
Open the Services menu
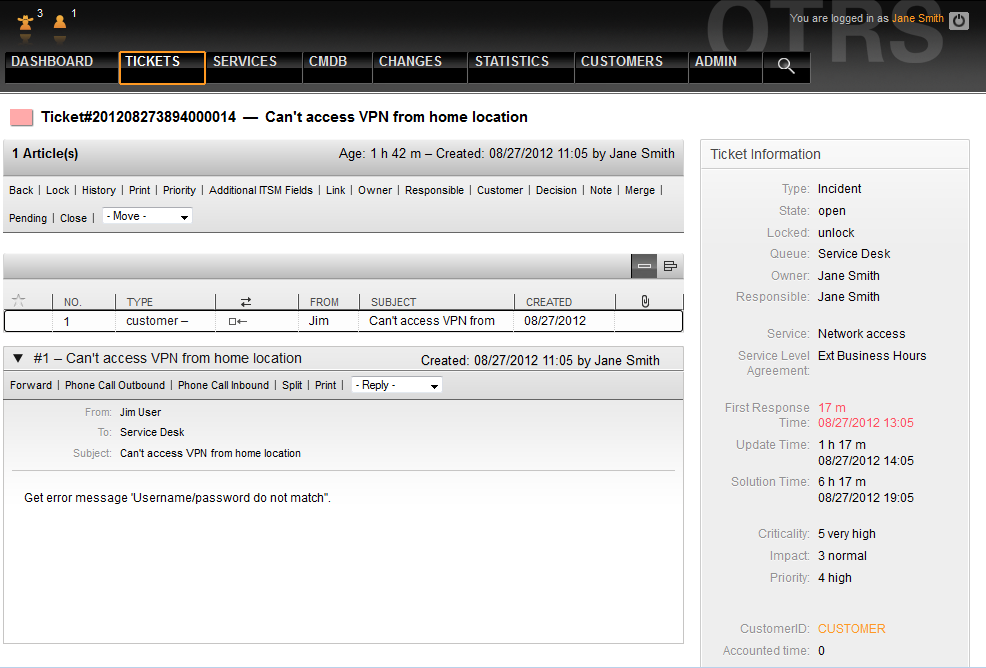click(x=244, y=62)
